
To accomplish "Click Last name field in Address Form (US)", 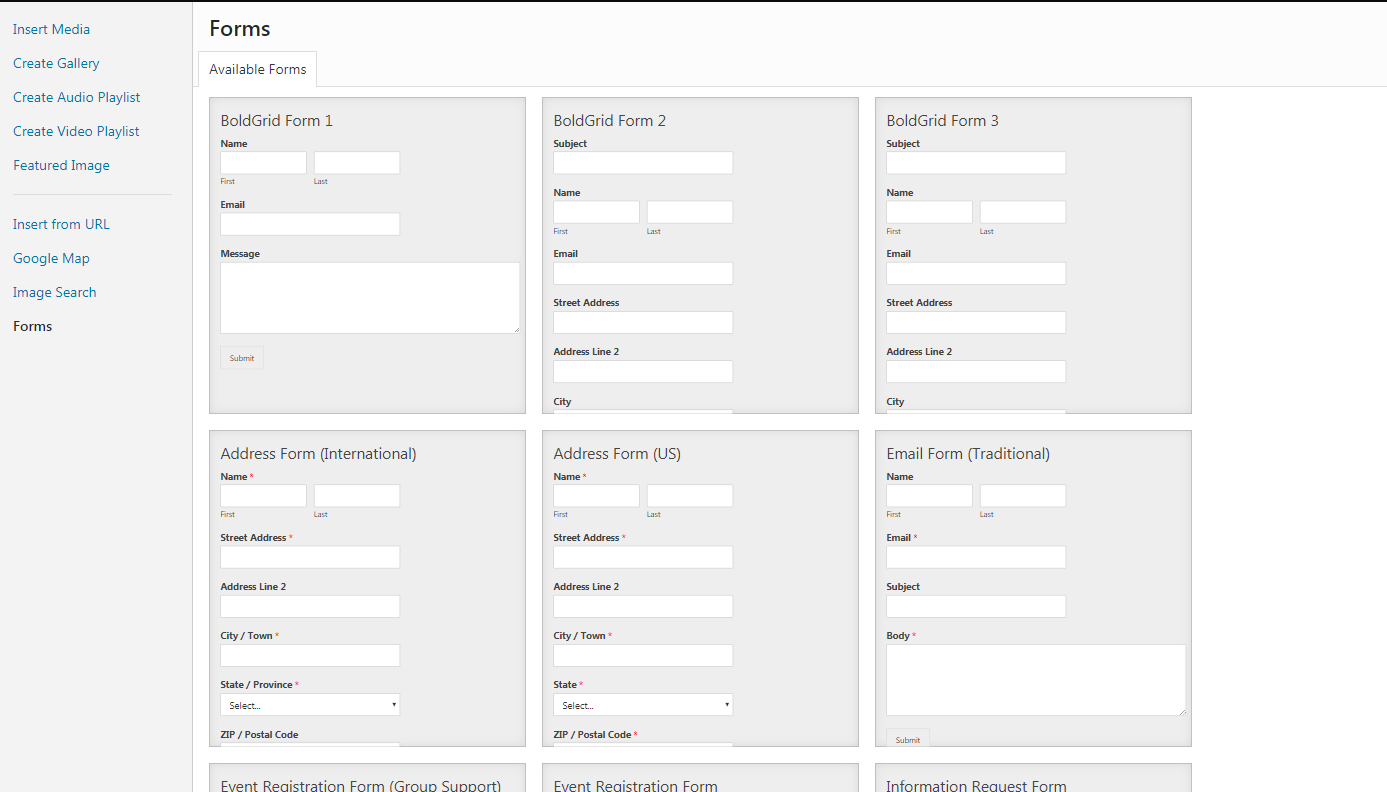I will click(690, 496).
